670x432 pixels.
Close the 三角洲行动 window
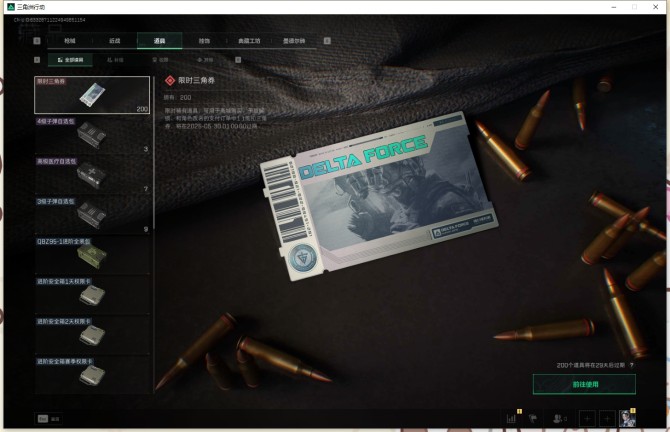(x=655, y=7)
